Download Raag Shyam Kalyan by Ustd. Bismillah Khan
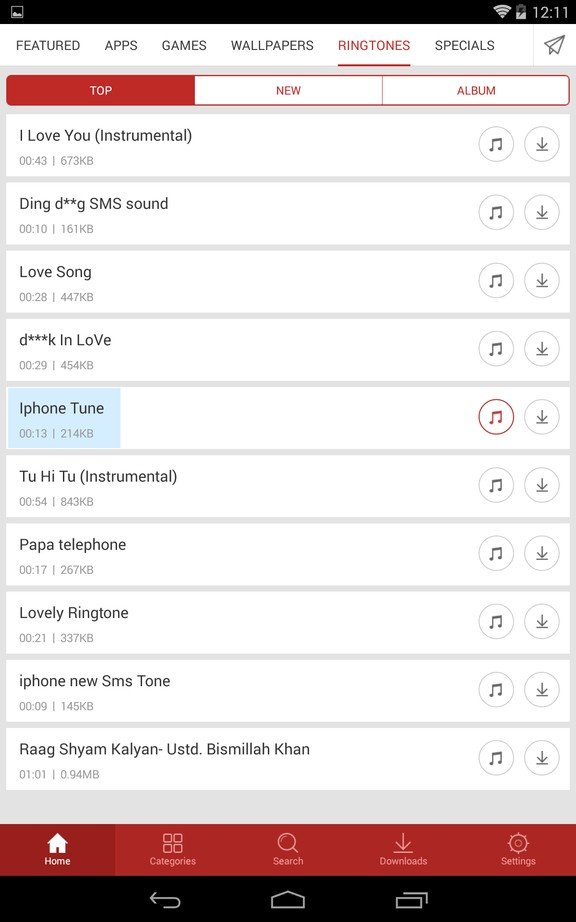 (541, 757)
